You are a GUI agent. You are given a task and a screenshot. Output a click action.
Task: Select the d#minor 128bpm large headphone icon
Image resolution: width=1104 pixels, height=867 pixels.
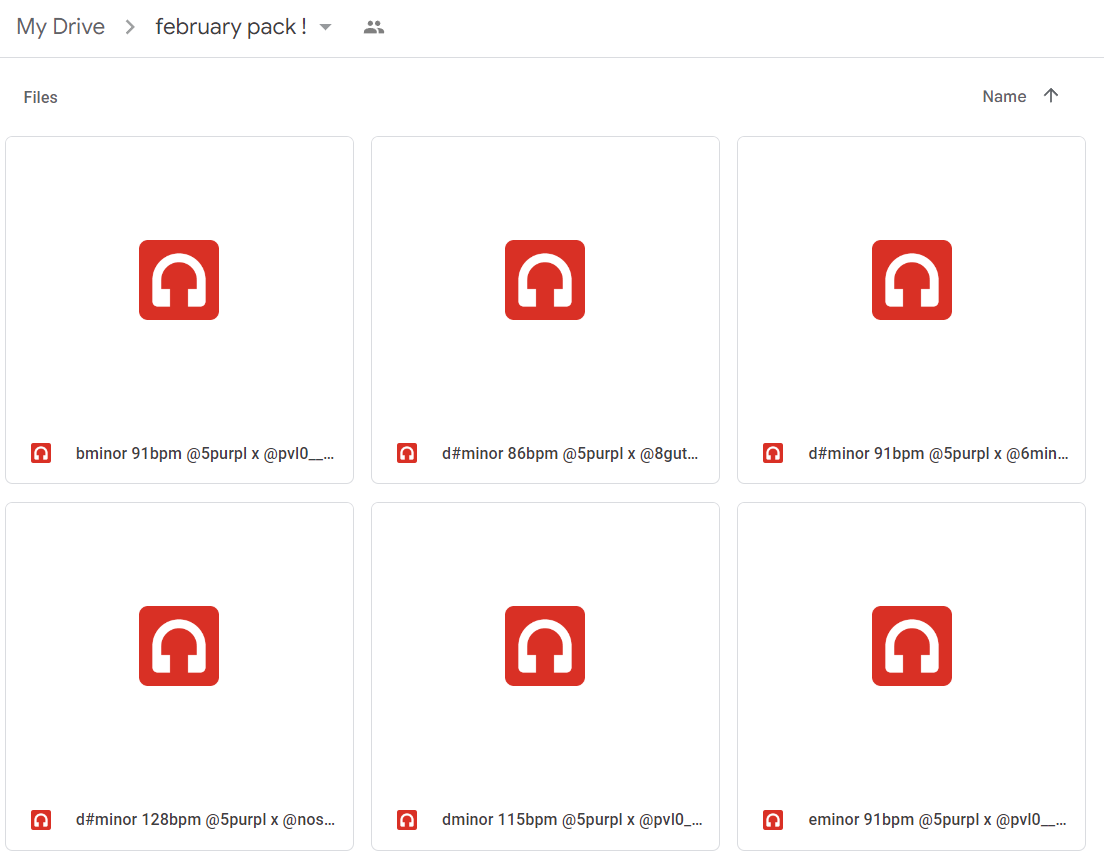coord(179,646)
